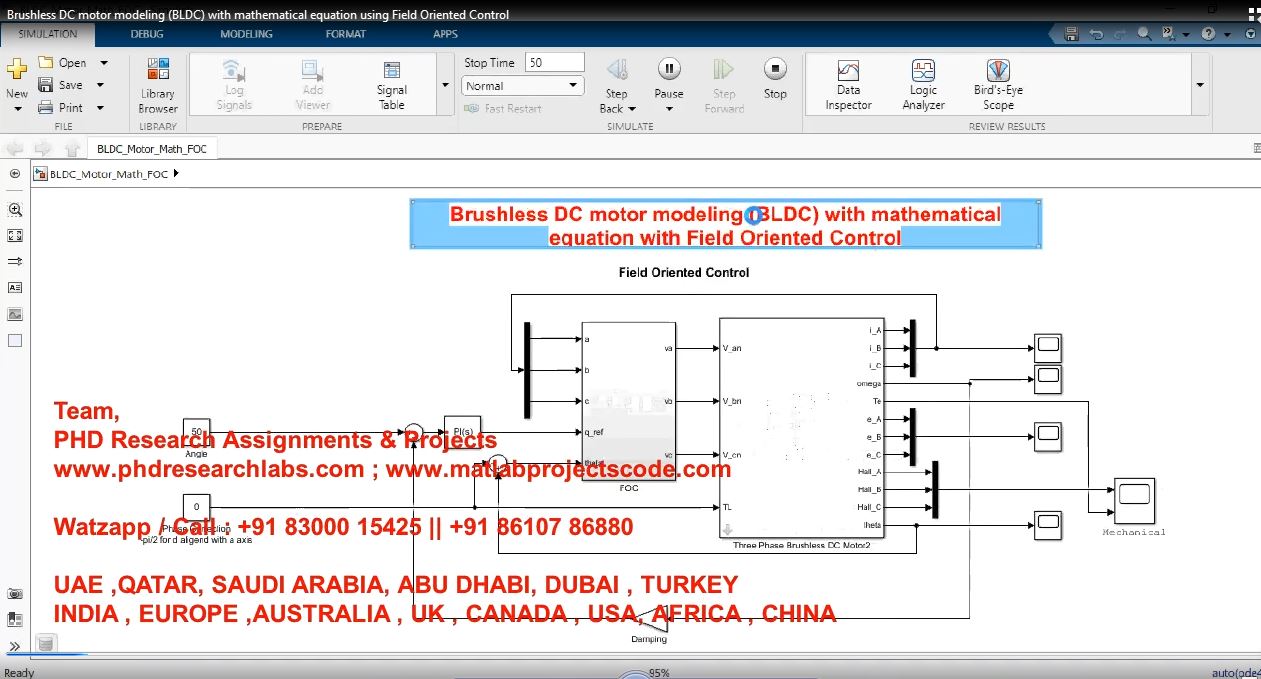Open the Signal Table
1261x679 pixels.
391,85
